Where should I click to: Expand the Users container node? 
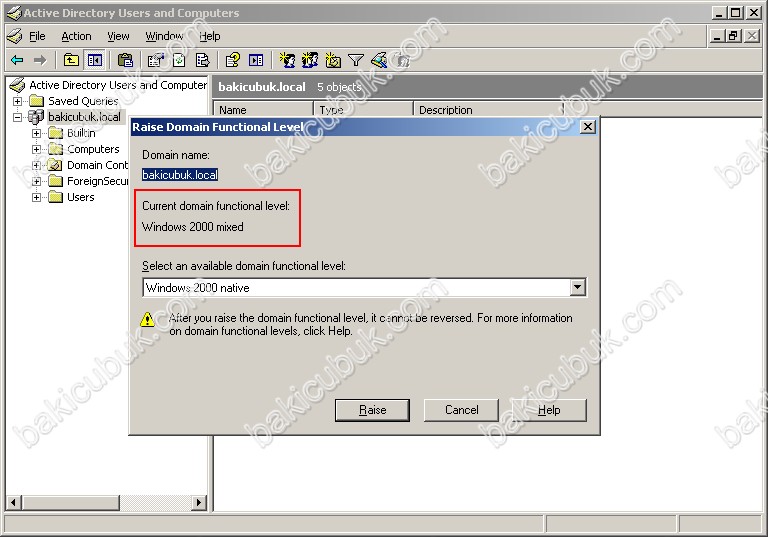[x=36, y=197]
